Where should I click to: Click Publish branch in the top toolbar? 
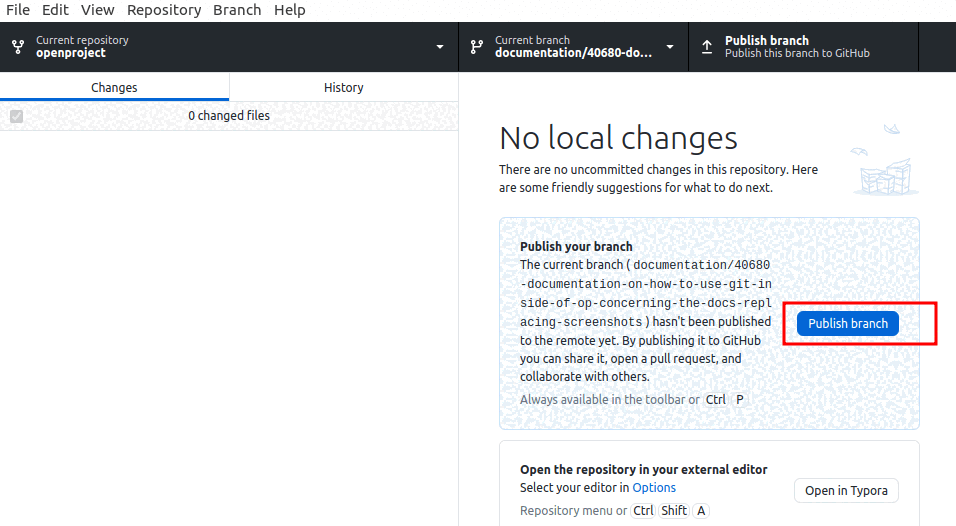(803, 47)
